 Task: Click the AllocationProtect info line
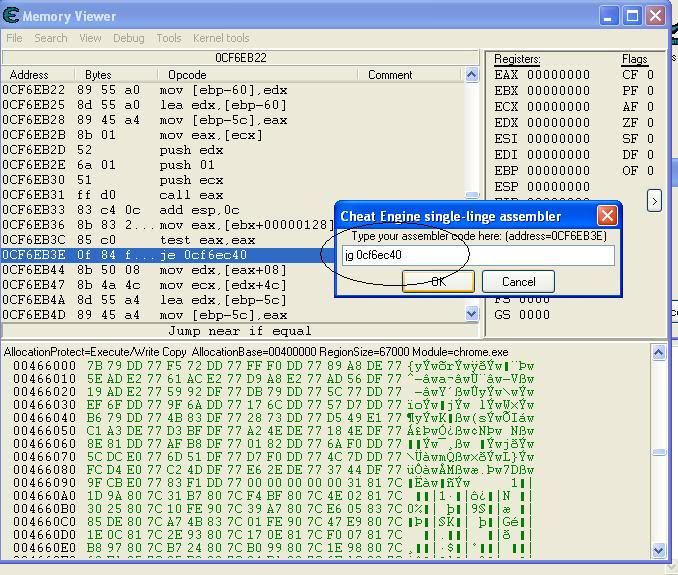pyautogui.click(x=256, y=352)
